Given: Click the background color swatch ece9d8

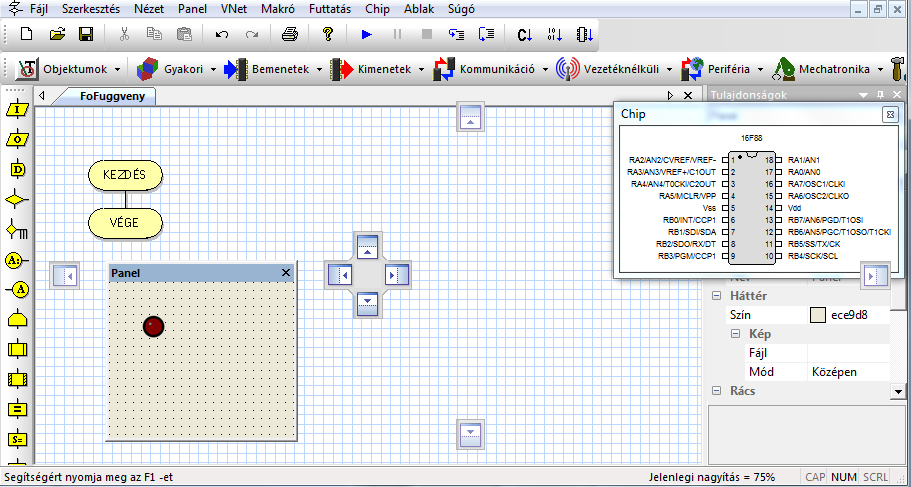Looking at the screenshot, I should coord(817,315).
